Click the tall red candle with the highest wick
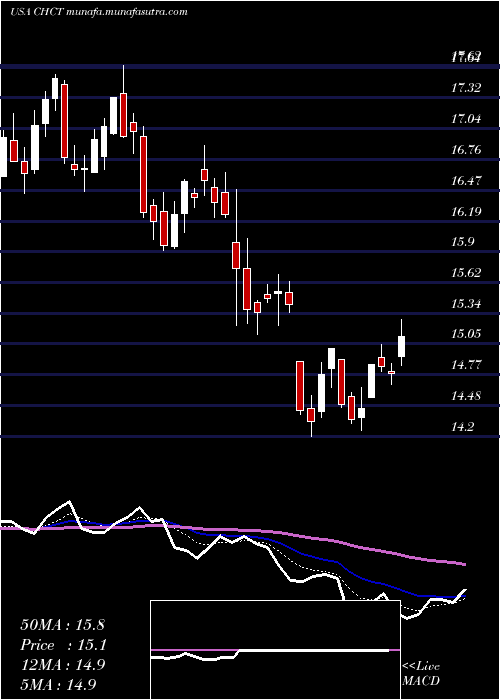This screenshot has height=700, width=500. [x=124, y=115]
